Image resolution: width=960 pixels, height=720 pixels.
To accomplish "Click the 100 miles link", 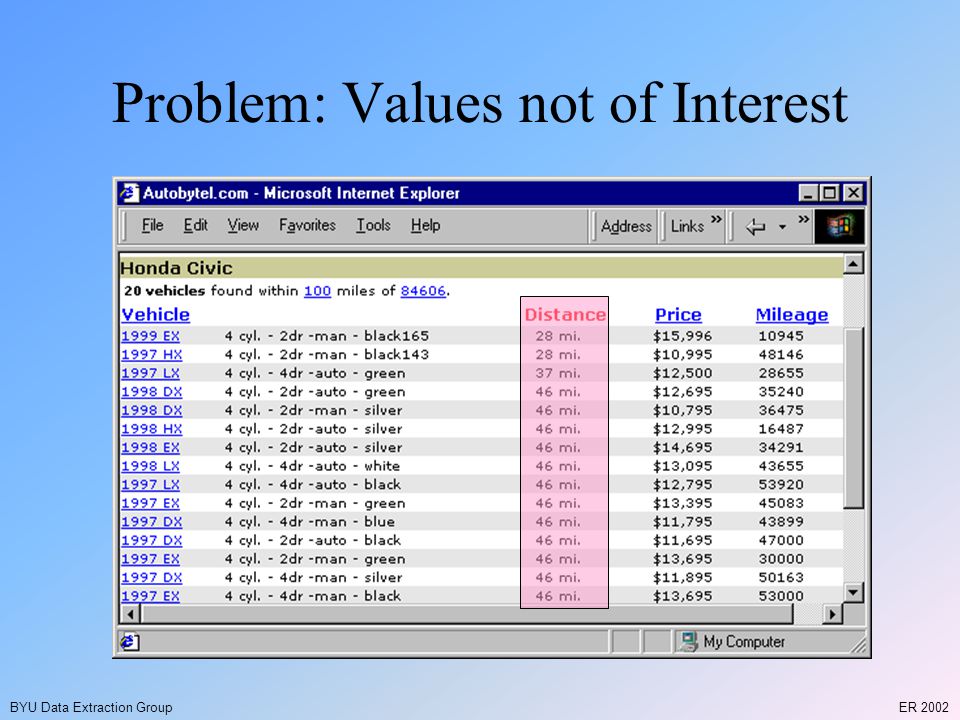I will 317,291.
